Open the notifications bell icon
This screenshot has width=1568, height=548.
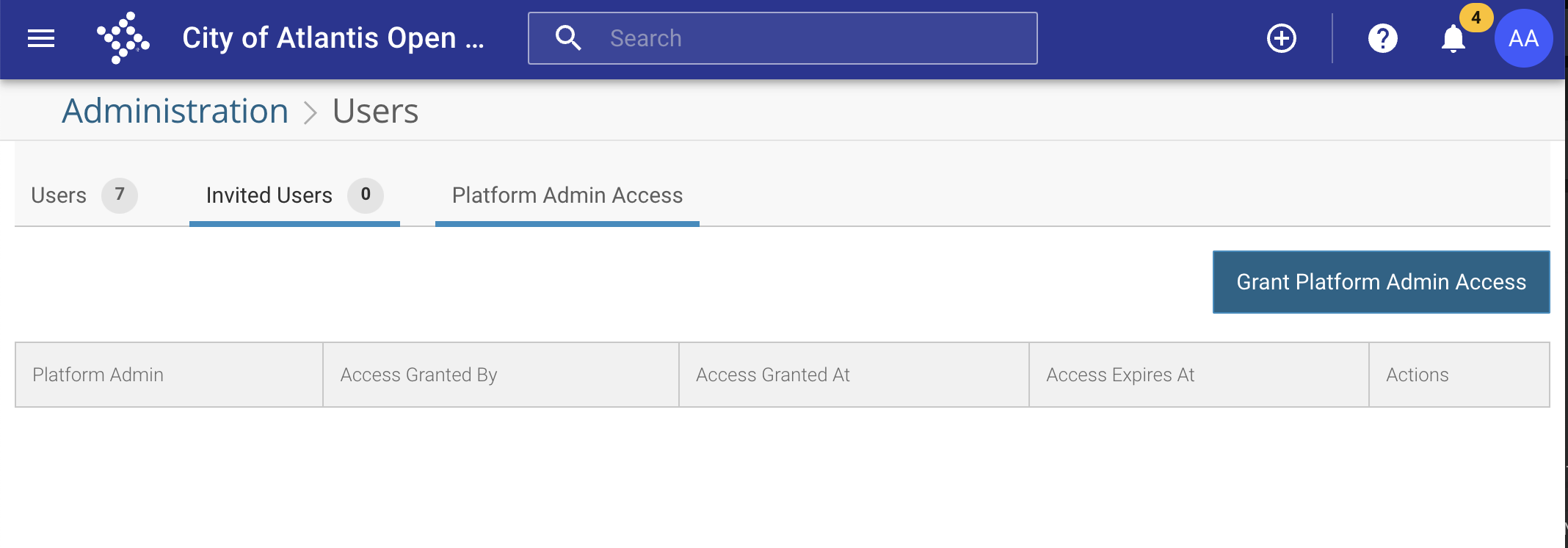coord(1453,39)
